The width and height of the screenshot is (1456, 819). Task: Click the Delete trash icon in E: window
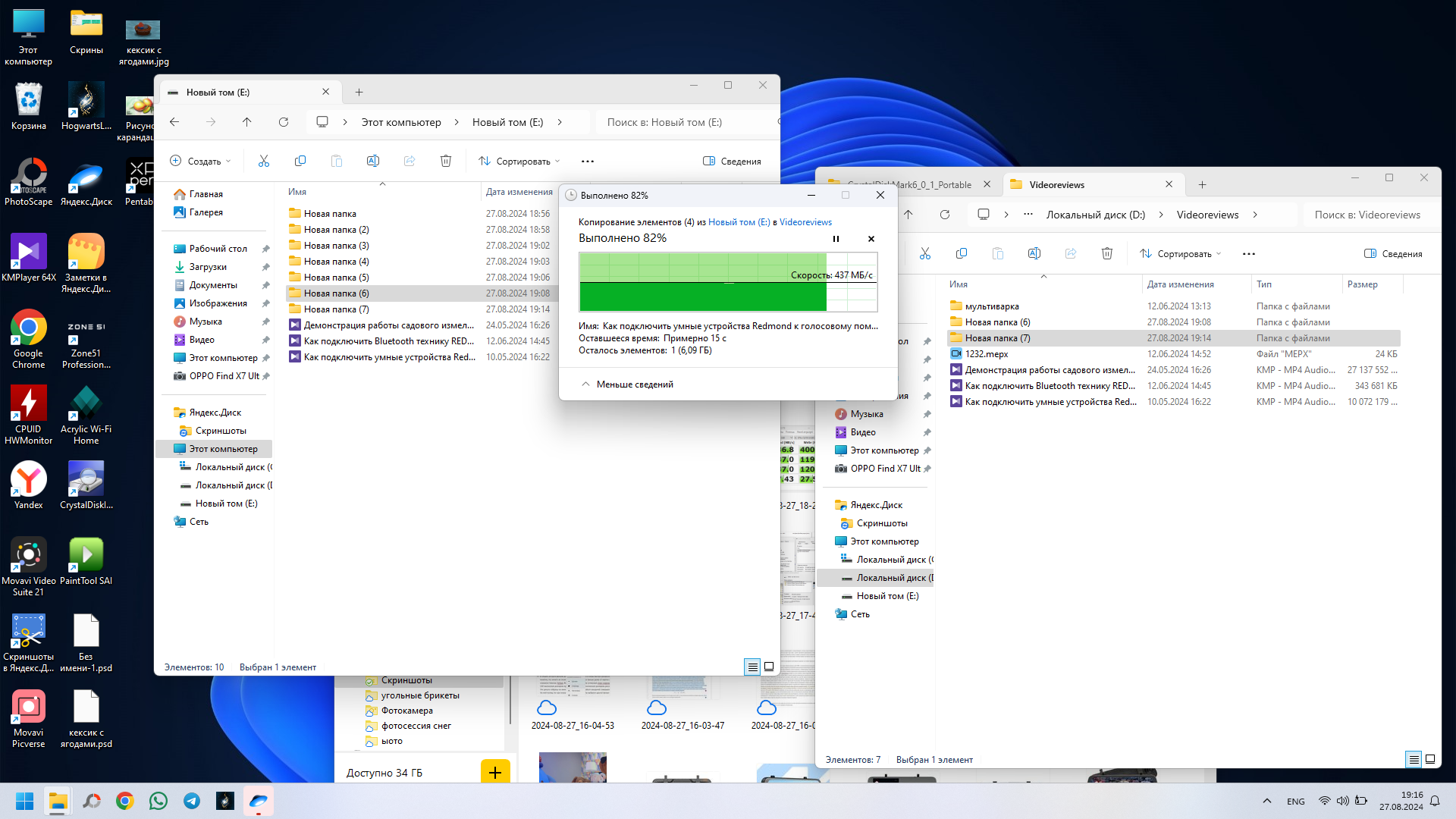pyautogui.click(x=446, y=161)
